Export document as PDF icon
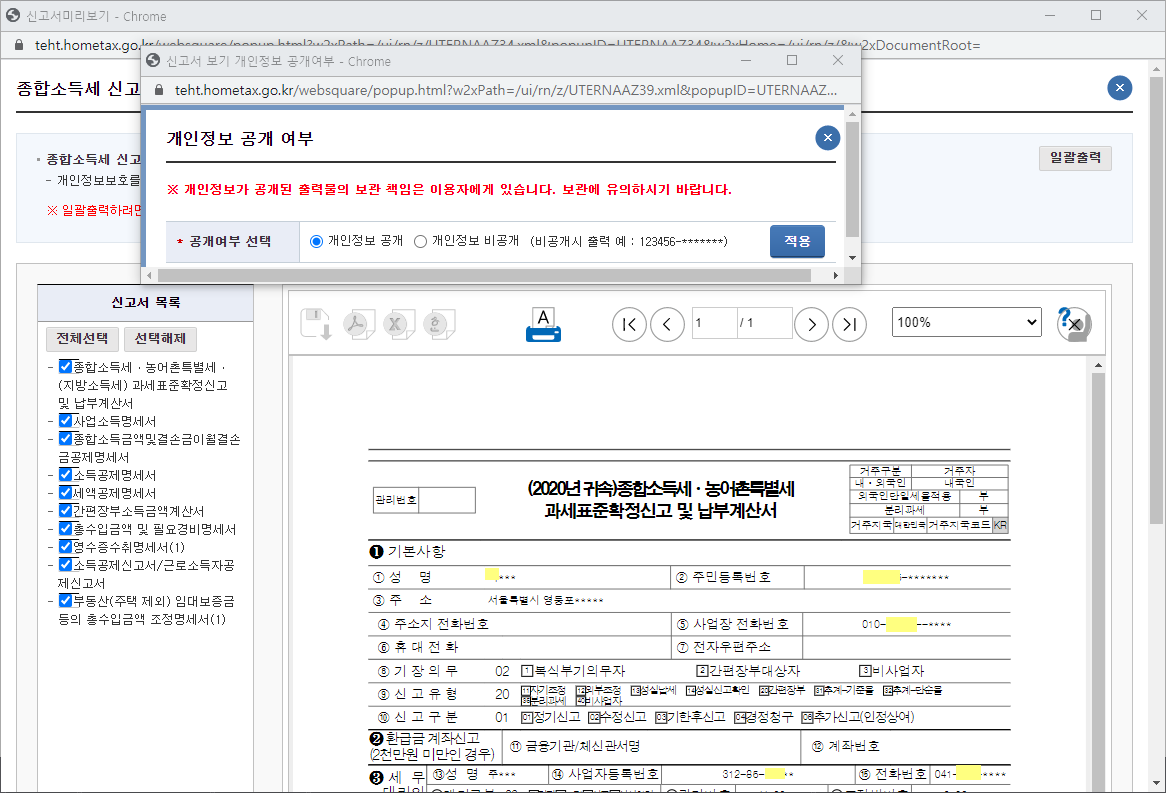Screen dimensions: 1166x793 tap(358, 324)
